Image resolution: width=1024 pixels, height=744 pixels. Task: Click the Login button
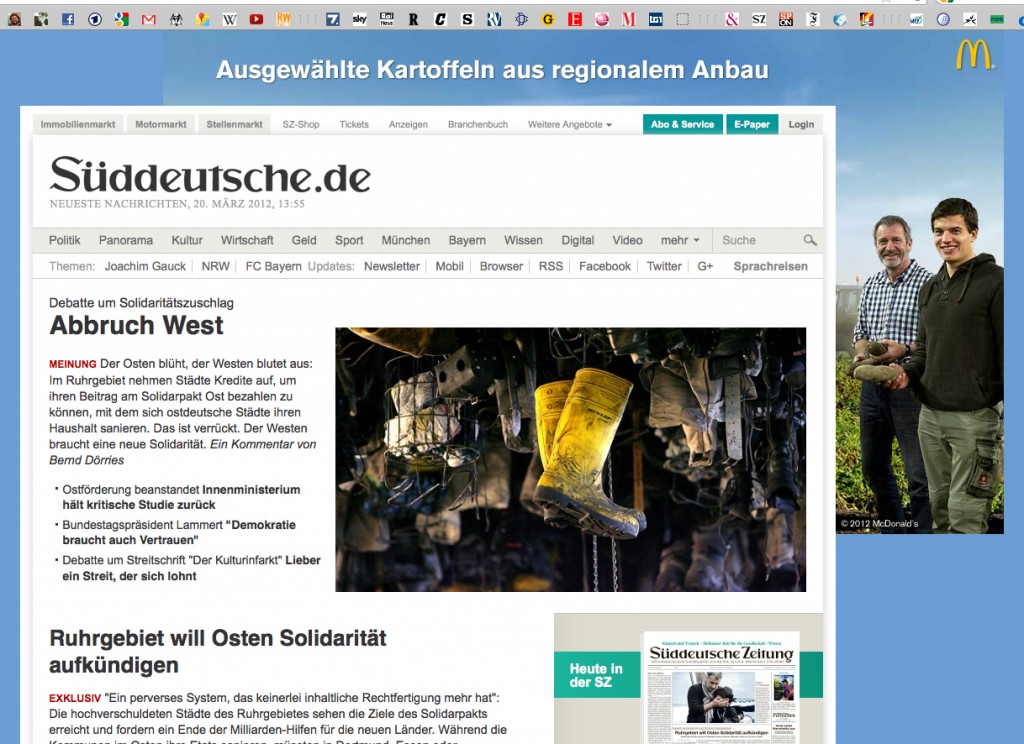click(x=801, y=124)
